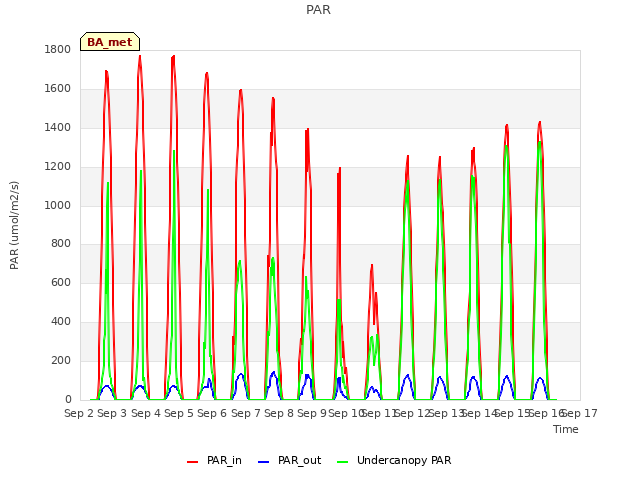Viewport: 640px width, 480px height.
Task: Click the Sep 7 x-axis tick label
Action: [246, 413]
